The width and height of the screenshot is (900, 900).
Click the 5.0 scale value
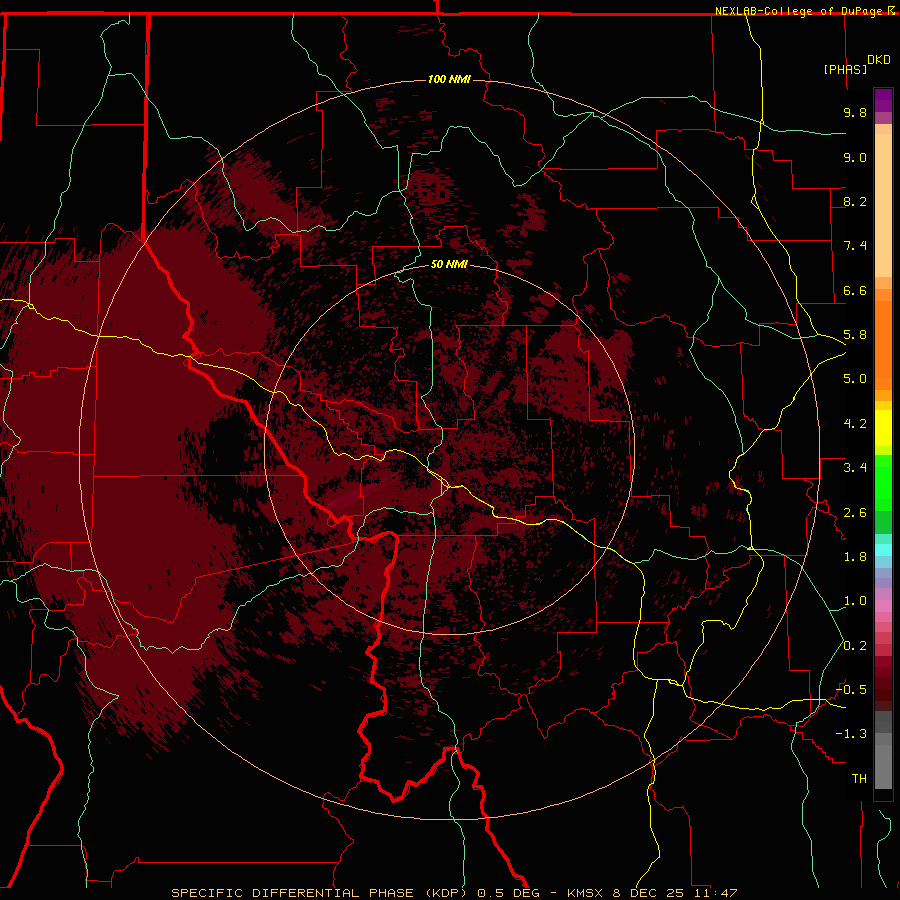click(x=855, y=379)
